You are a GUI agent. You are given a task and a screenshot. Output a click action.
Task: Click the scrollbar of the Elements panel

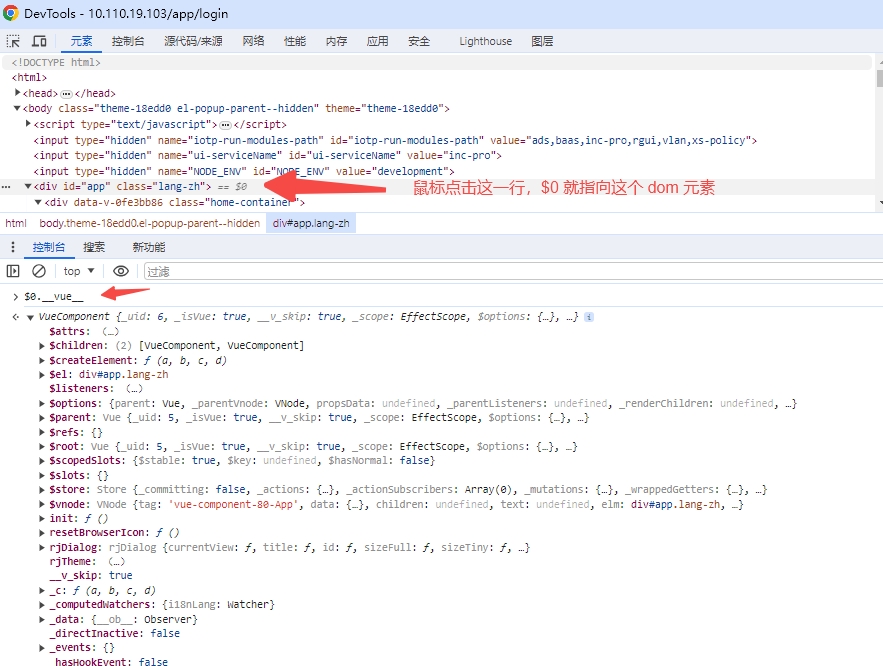click(880, 79)
